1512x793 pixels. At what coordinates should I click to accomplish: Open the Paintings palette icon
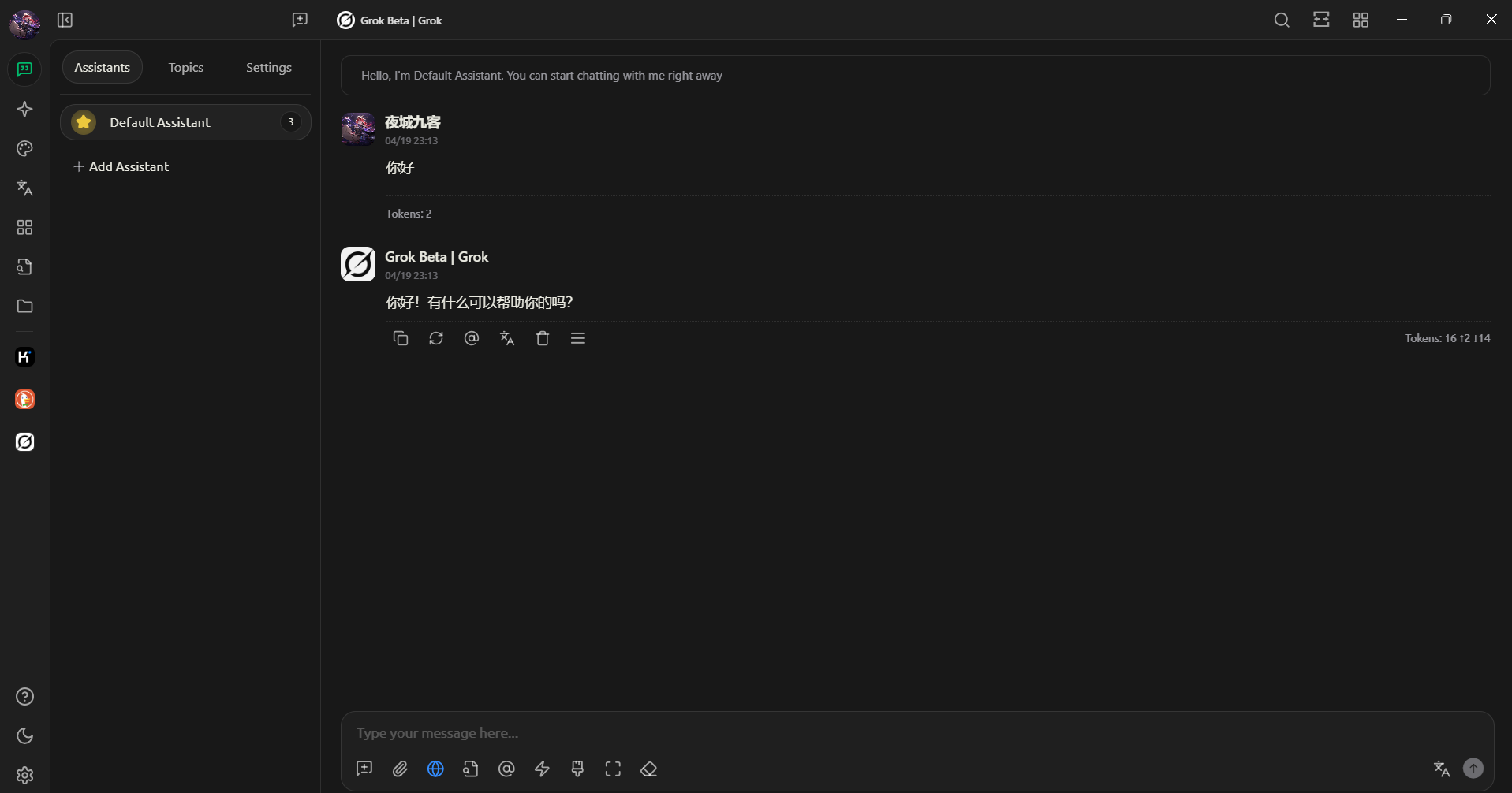point(24,148)
